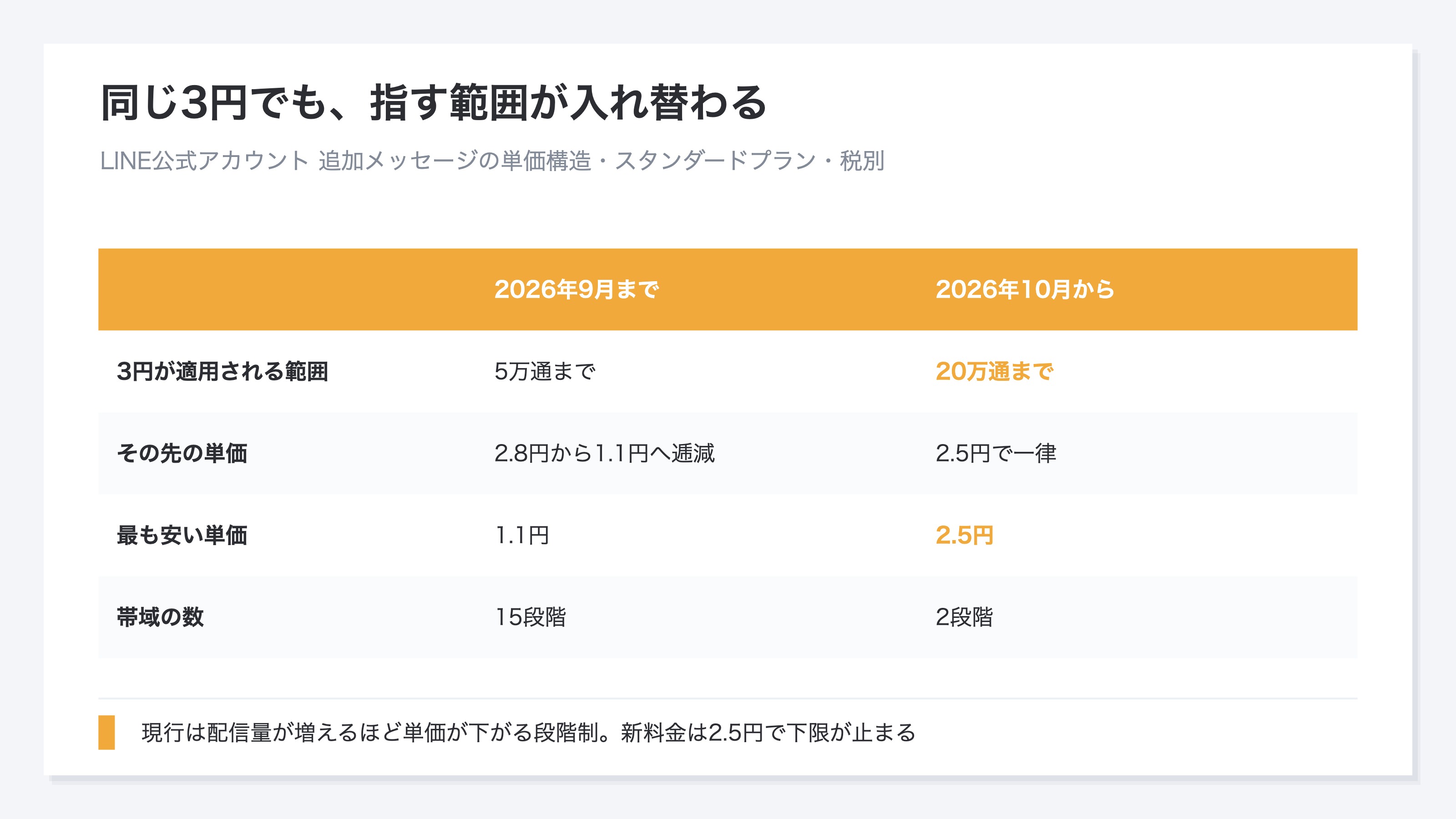Viewport: 1456px width, 819px height.
Task: Click the 2.5円で一律 cell
Action: click(x=996, y=453)
